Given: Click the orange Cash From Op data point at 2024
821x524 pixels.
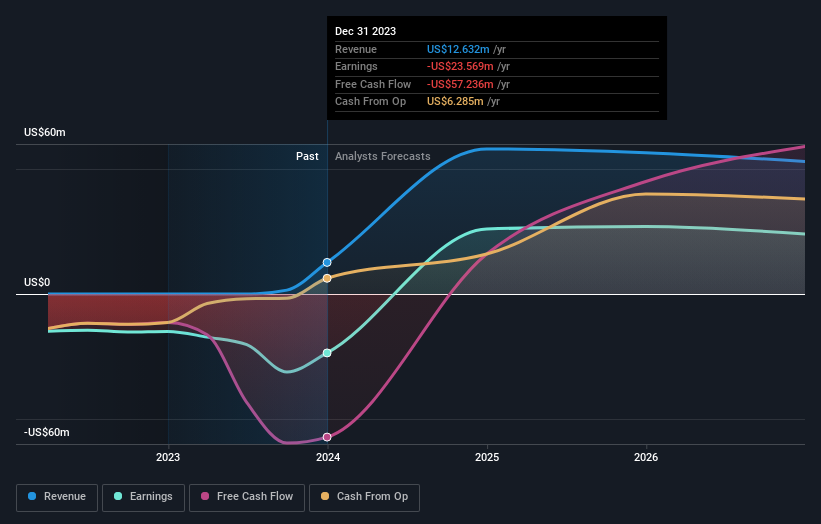Looking at the screenshot, I should point(327,278).
